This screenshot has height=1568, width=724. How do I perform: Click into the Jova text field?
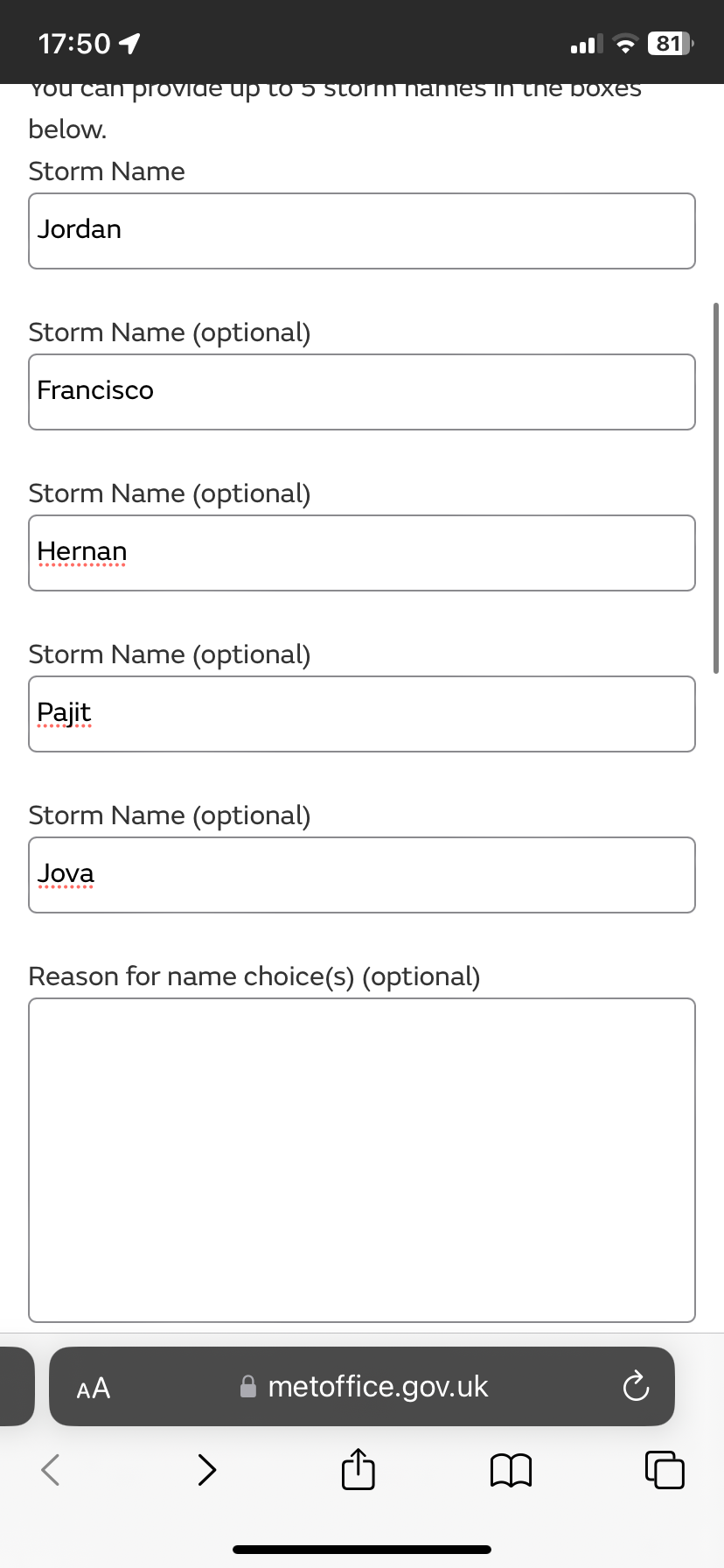pos(362,875)
